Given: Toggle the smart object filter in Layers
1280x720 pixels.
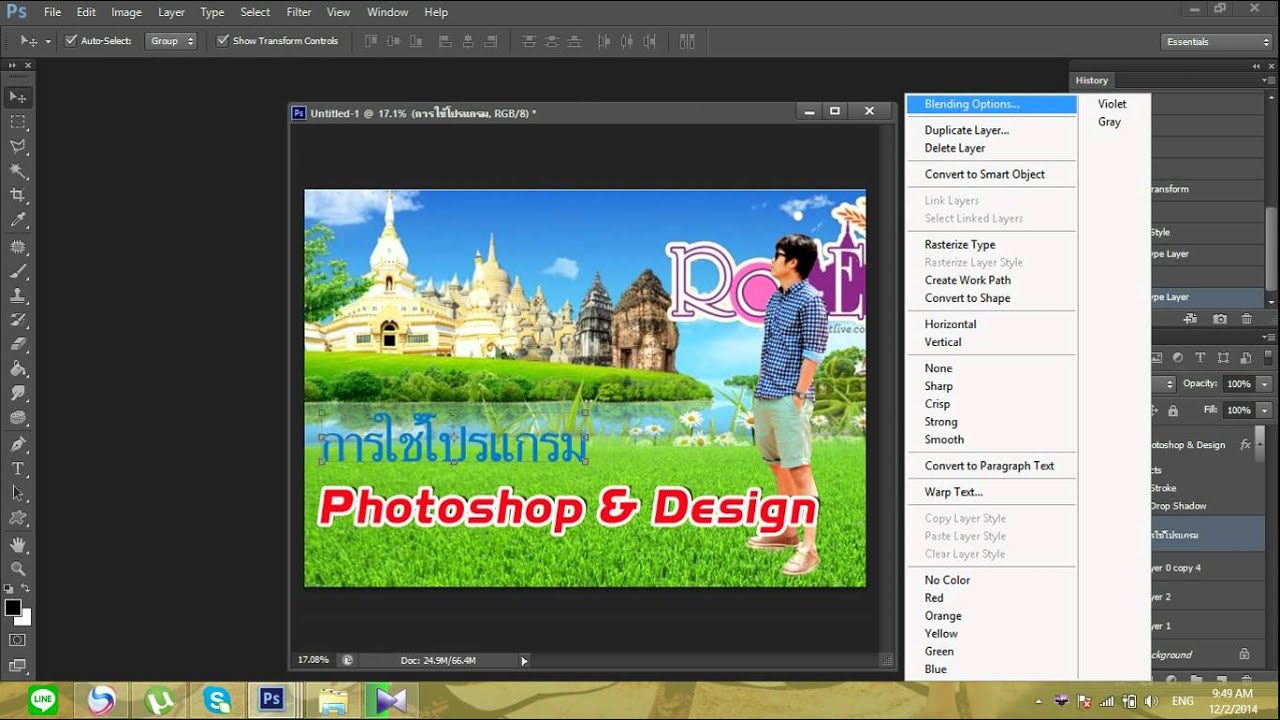Looking at the screenshot, I should point(1245,358).
